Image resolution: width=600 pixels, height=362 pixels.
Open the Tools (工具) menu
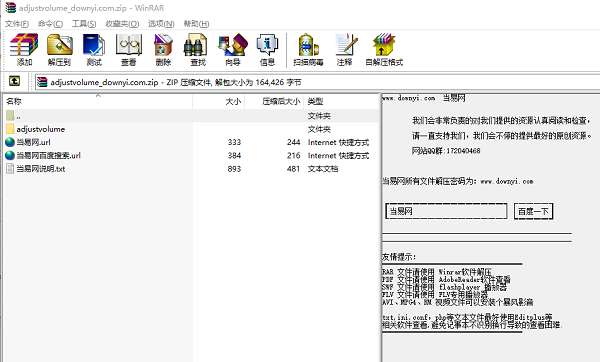tap(84, 24)
